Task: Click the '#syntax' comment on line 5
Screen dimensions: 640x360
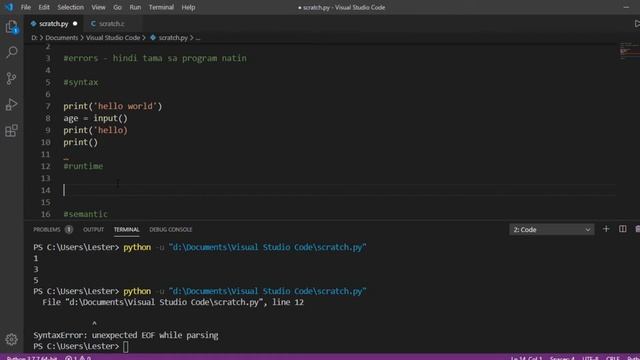Action: click(x=81, y=82)
